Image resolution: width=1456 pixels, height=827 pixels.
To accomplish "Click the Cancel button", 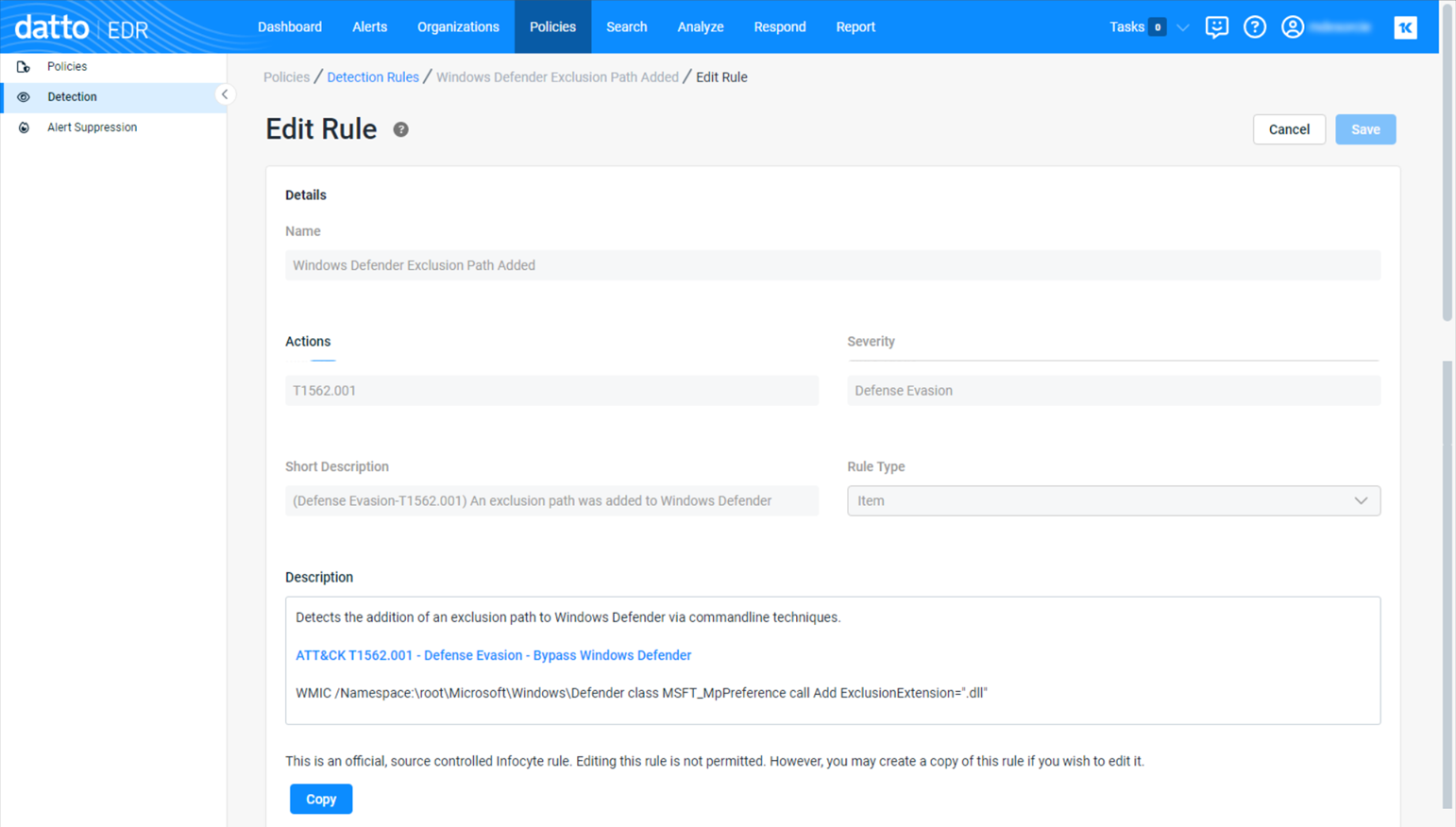I will [1289, 129].
